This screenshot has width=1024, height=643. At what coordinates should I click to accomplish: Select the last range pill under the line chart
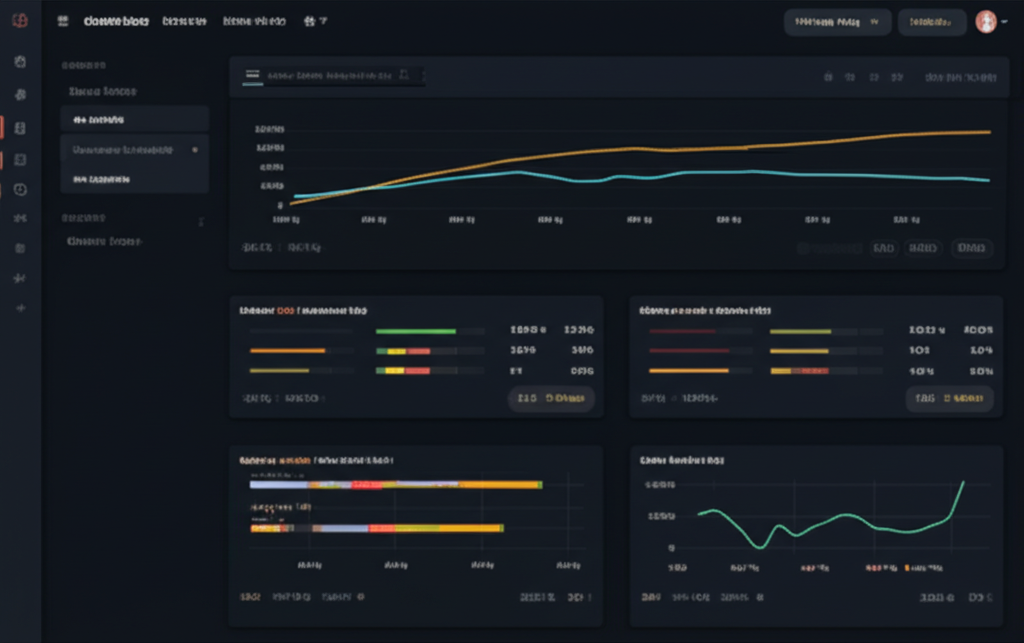click(x=971, y=248)
